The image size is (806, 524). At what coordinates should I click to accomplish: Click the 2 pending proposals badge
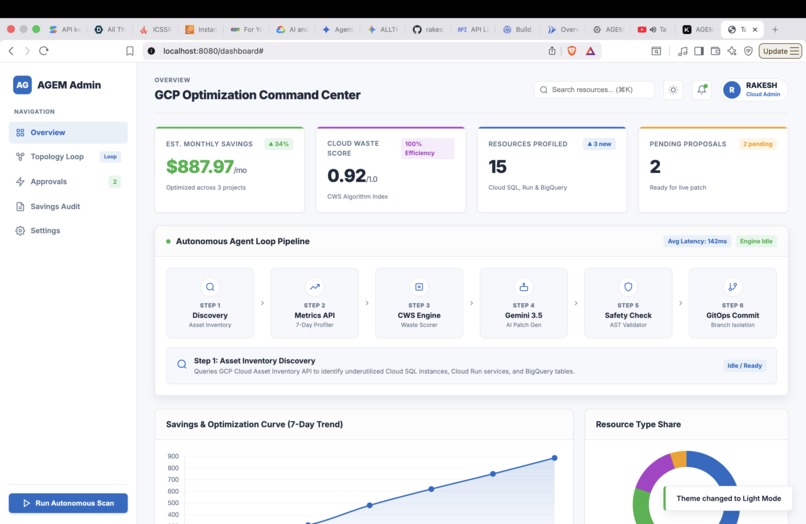757,144
